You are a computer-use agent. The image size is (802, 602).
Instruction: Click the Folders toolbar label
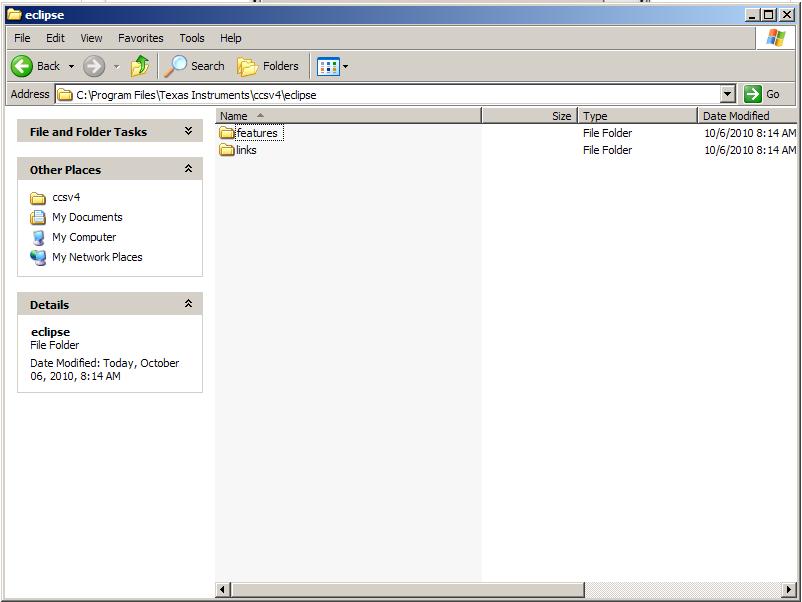point(281,66)
